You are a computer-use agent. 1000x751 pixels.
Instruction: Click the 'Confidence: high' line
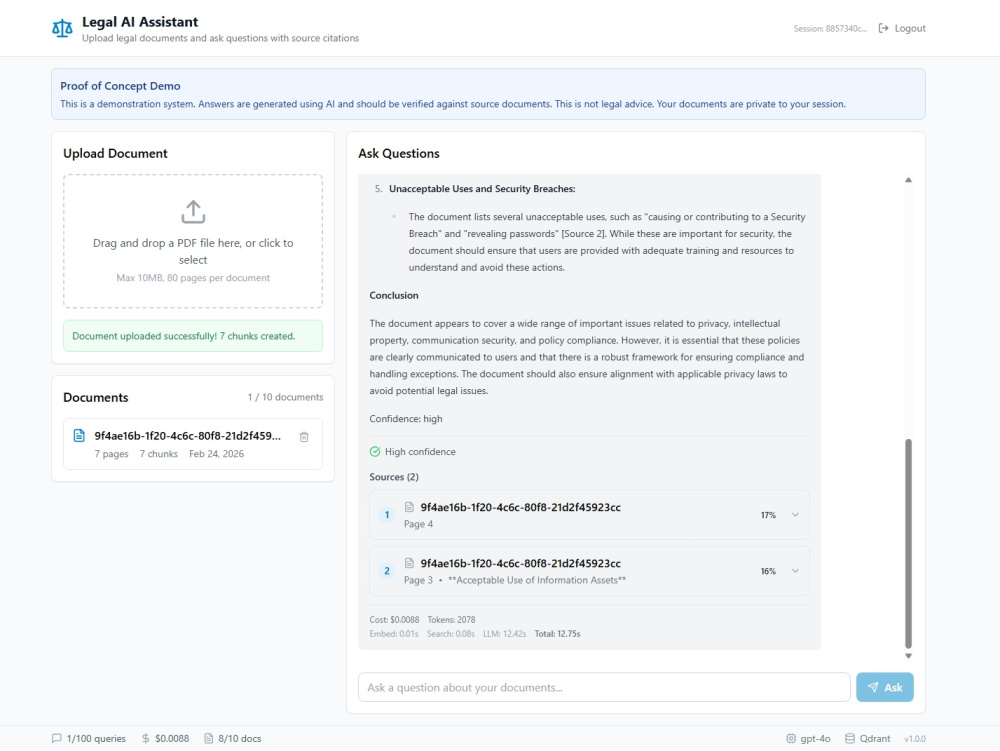(x=406, y=419)
